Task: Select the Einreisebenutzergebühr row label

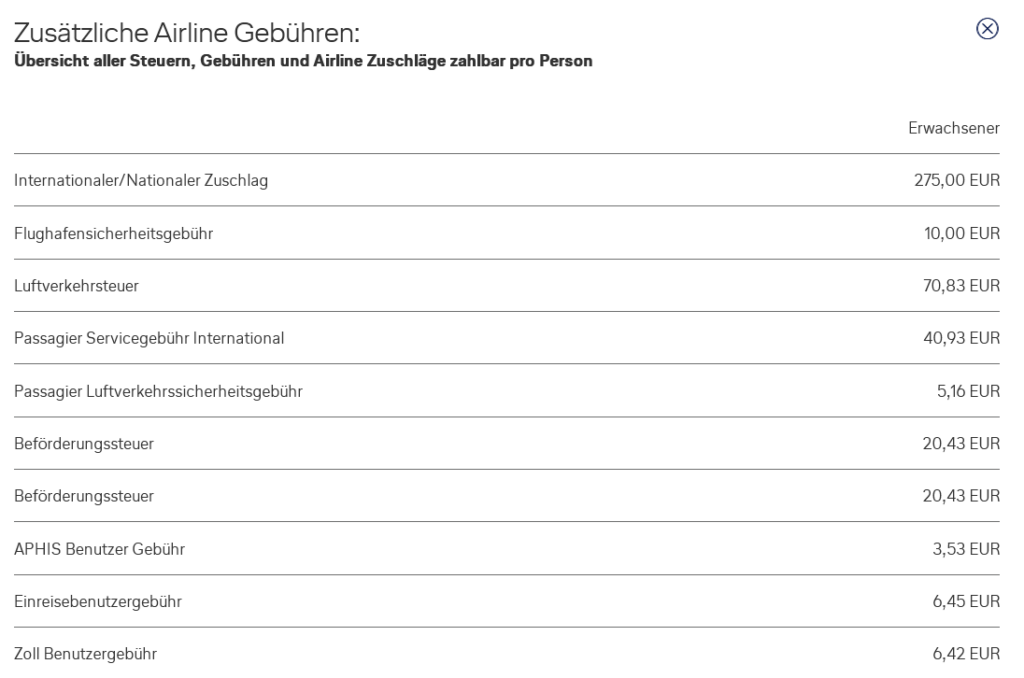Action: click(x=98, y=601)
